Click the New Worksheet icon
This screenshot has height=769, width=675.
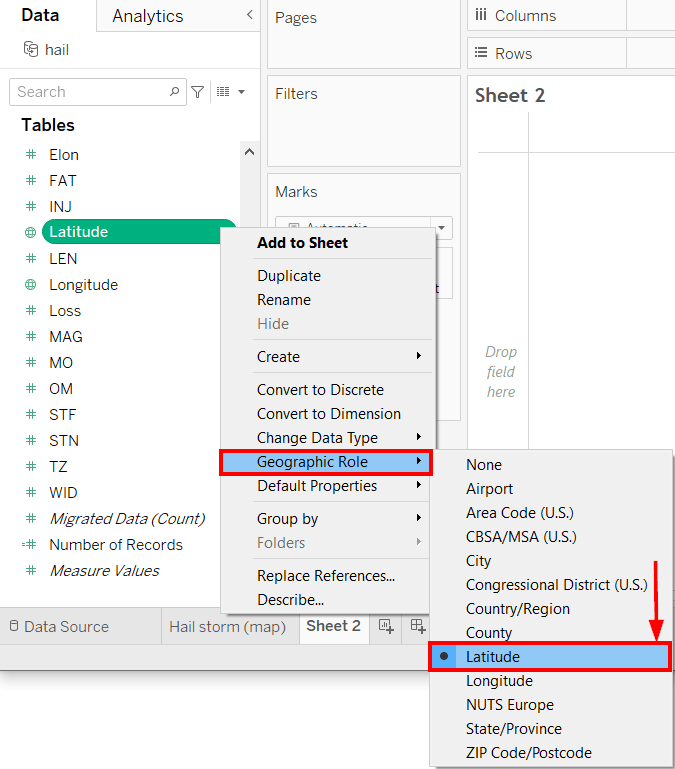[x=386, y=626]
